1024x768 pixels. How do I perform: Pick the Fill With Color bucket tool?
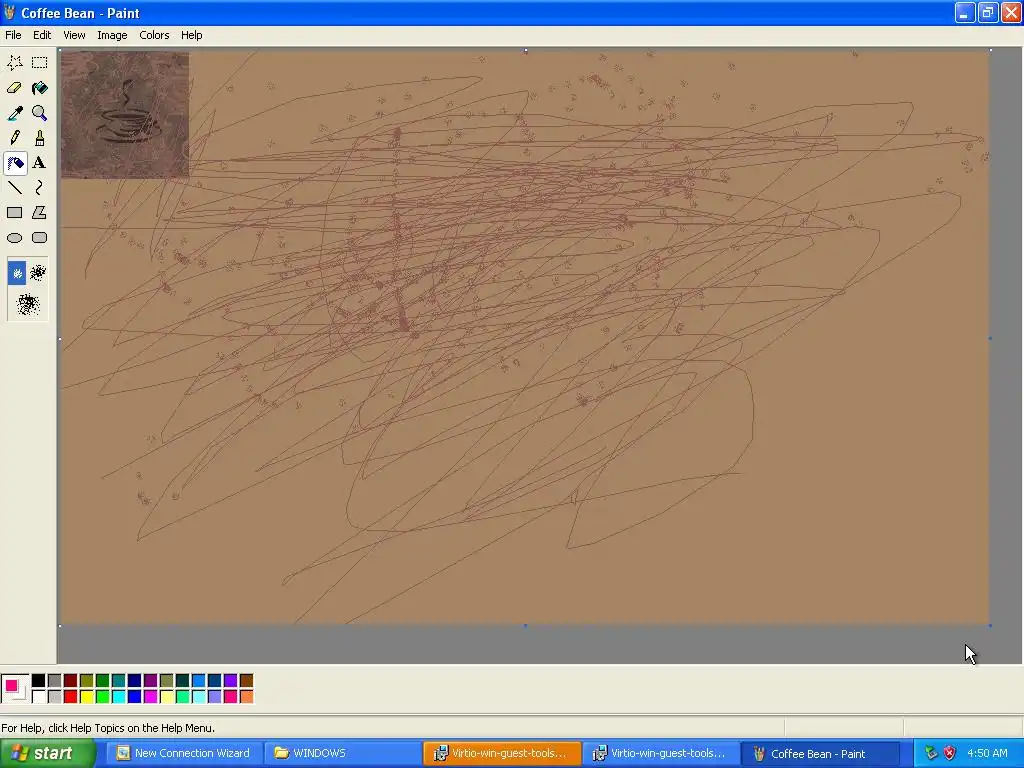point(40,88)
